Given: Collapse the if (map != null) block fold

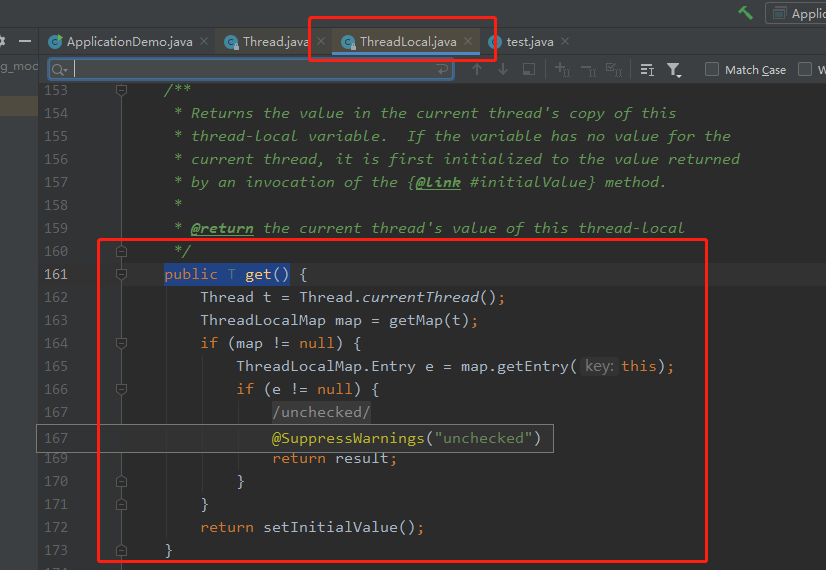Looking at the screenshot, I should (x=122, y=343).
